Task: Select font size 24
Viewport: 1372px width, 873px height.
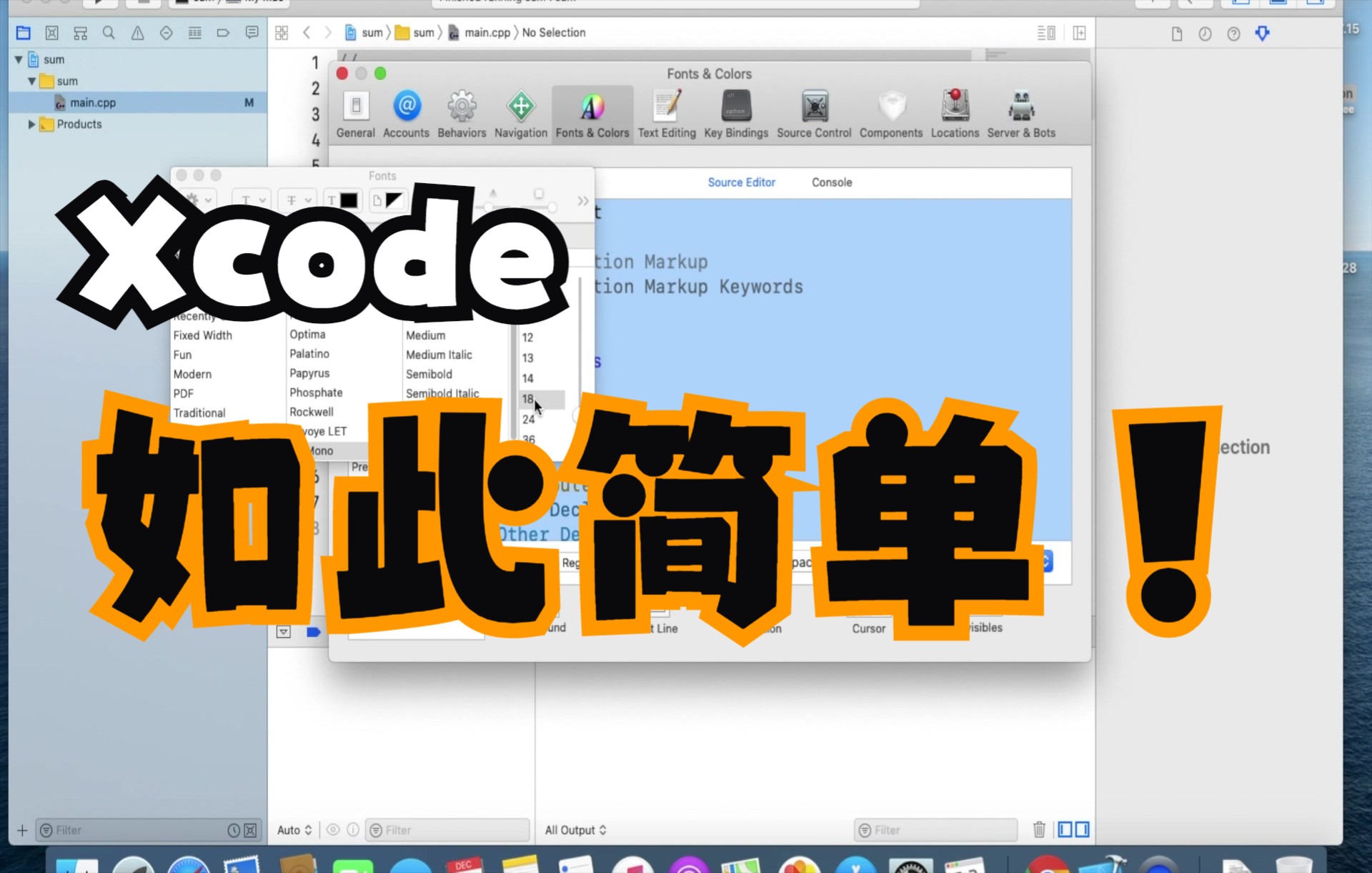Action: click(528, 419)
